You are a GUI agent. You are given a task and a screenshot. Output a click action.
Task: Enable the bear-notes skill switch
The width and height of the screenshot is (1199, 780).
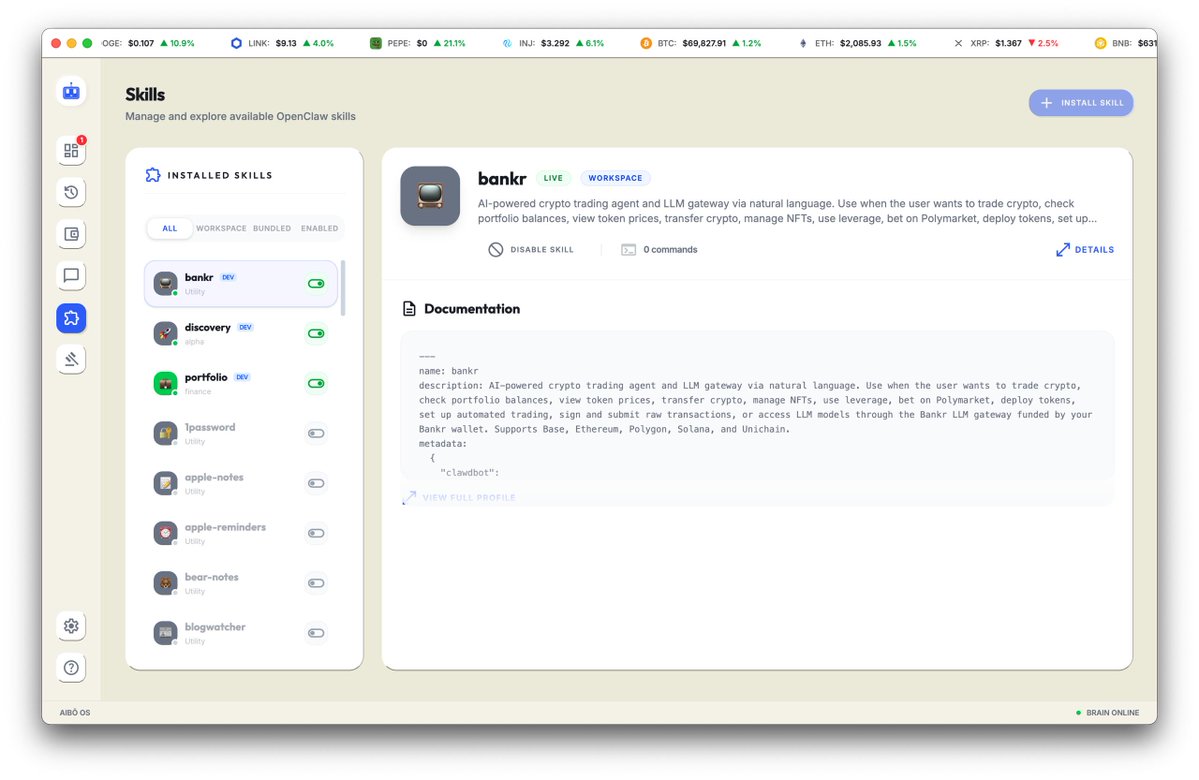[316, 583]
